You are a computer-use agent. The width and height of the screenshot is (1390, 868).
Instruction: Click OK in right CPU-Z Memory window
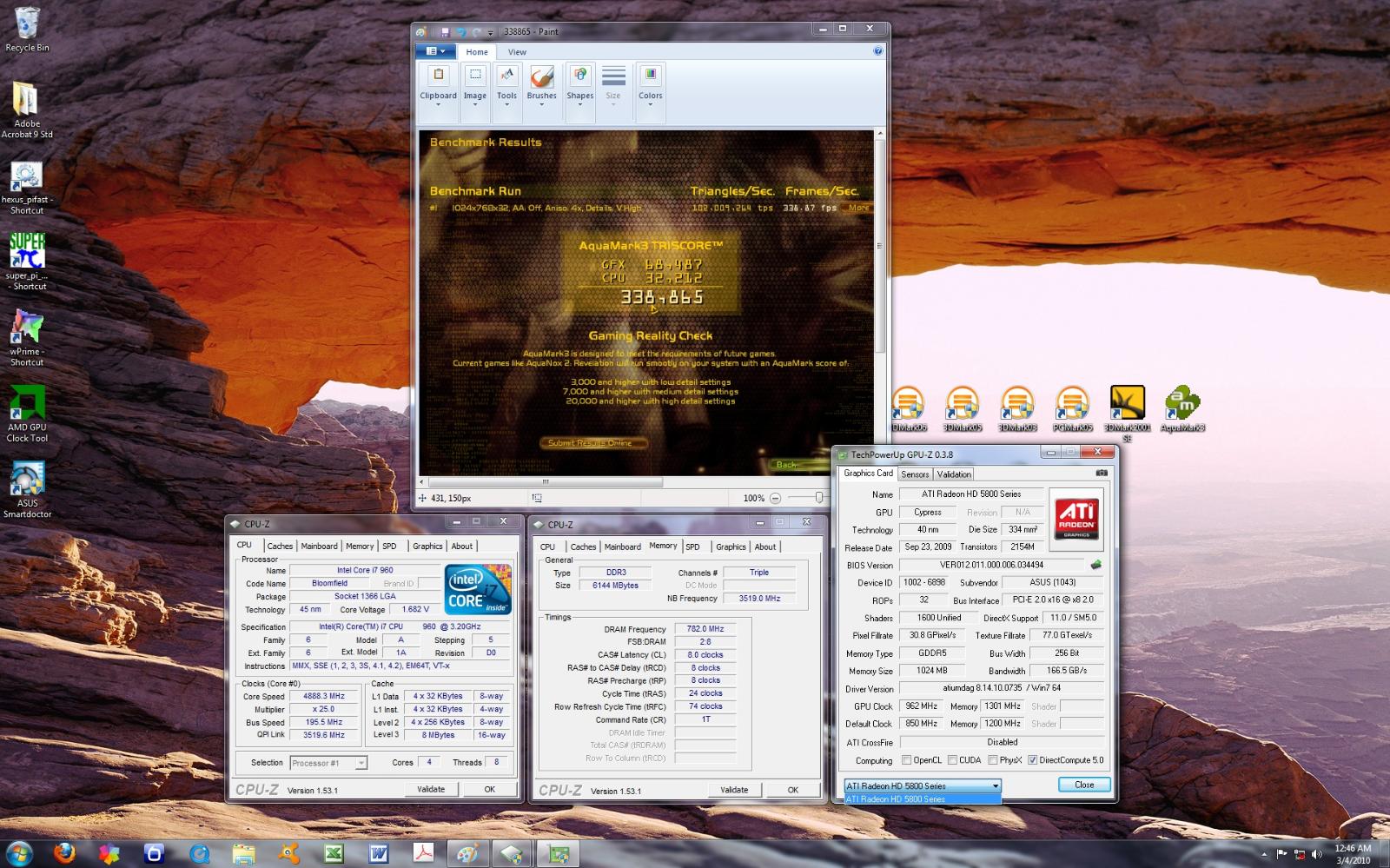click(792, 790)
